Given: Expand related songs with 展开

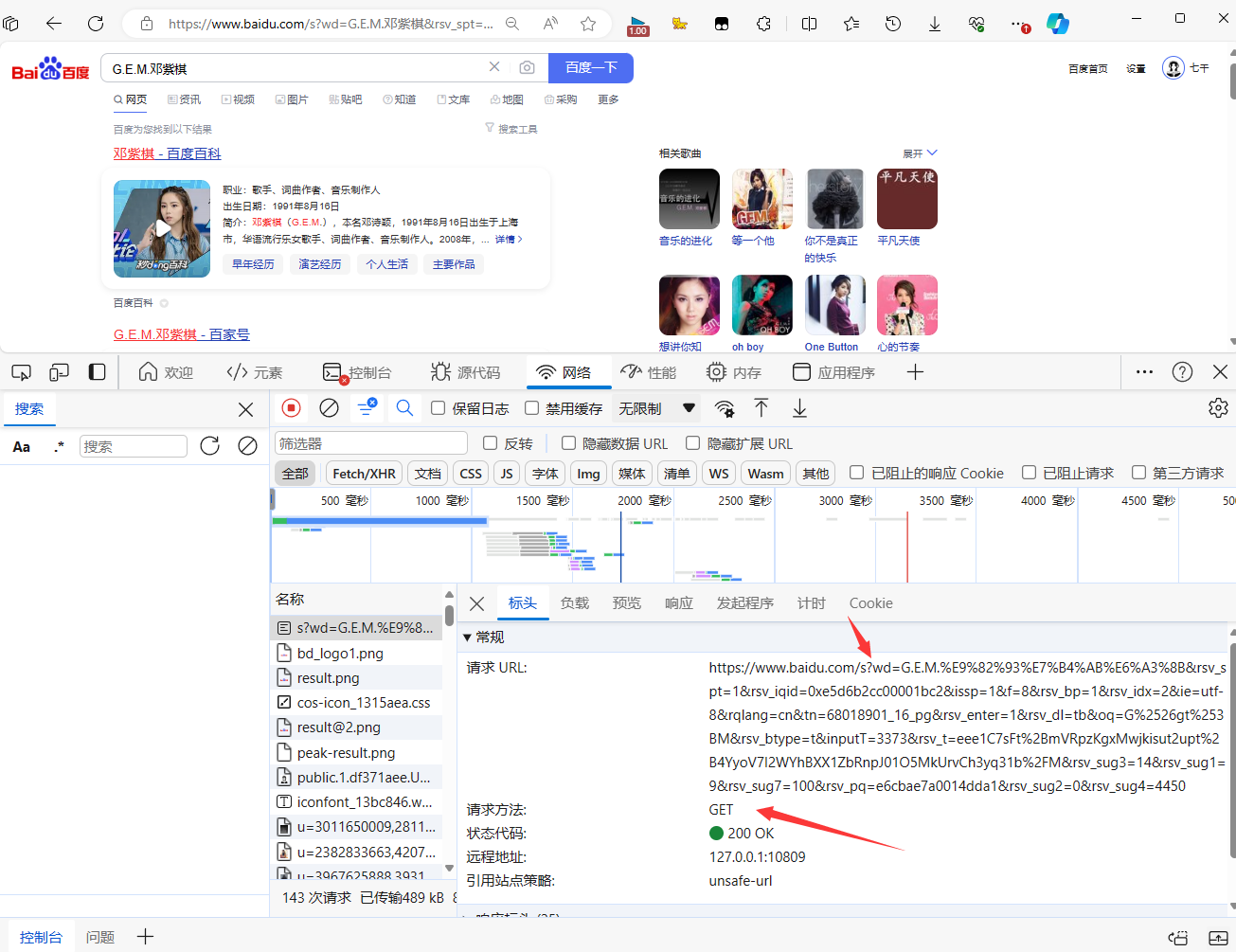Looking at the screenshot, I should pos(919,153).
